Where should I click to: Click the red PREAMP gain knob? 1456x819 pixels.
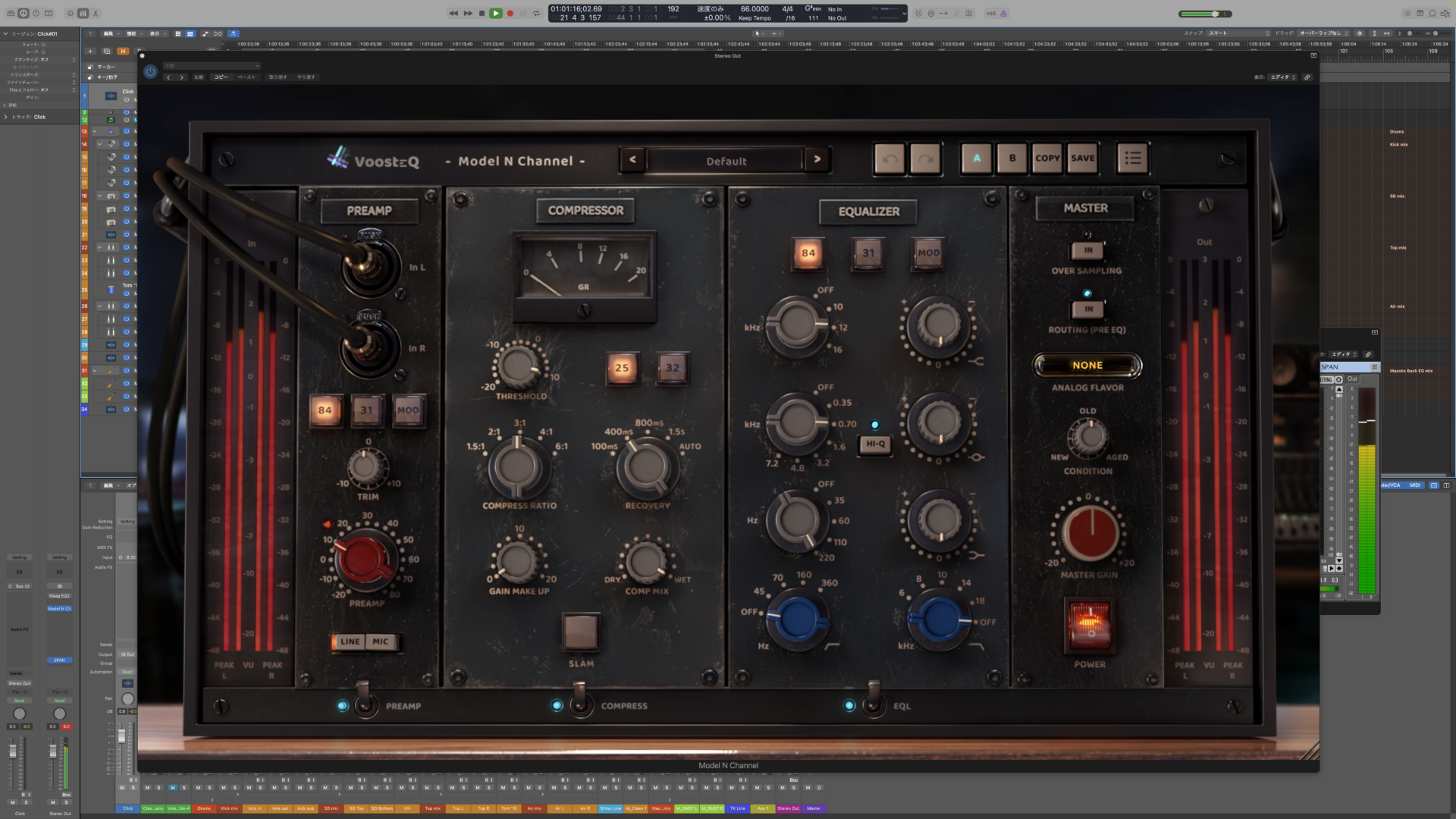pos(365,560)
